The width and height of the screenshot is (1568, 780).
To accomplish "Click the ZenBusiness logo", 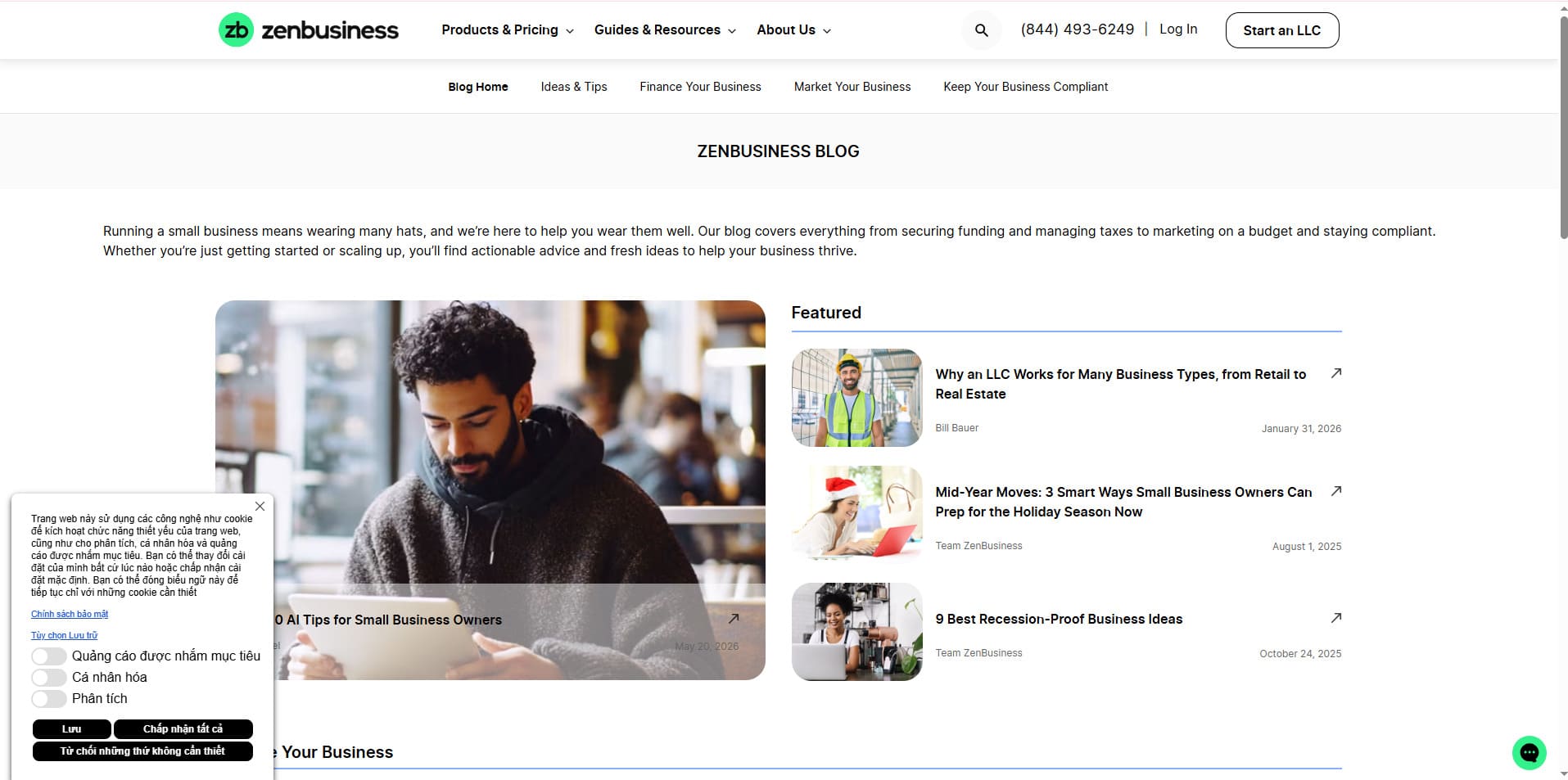I will pos(309,30).
